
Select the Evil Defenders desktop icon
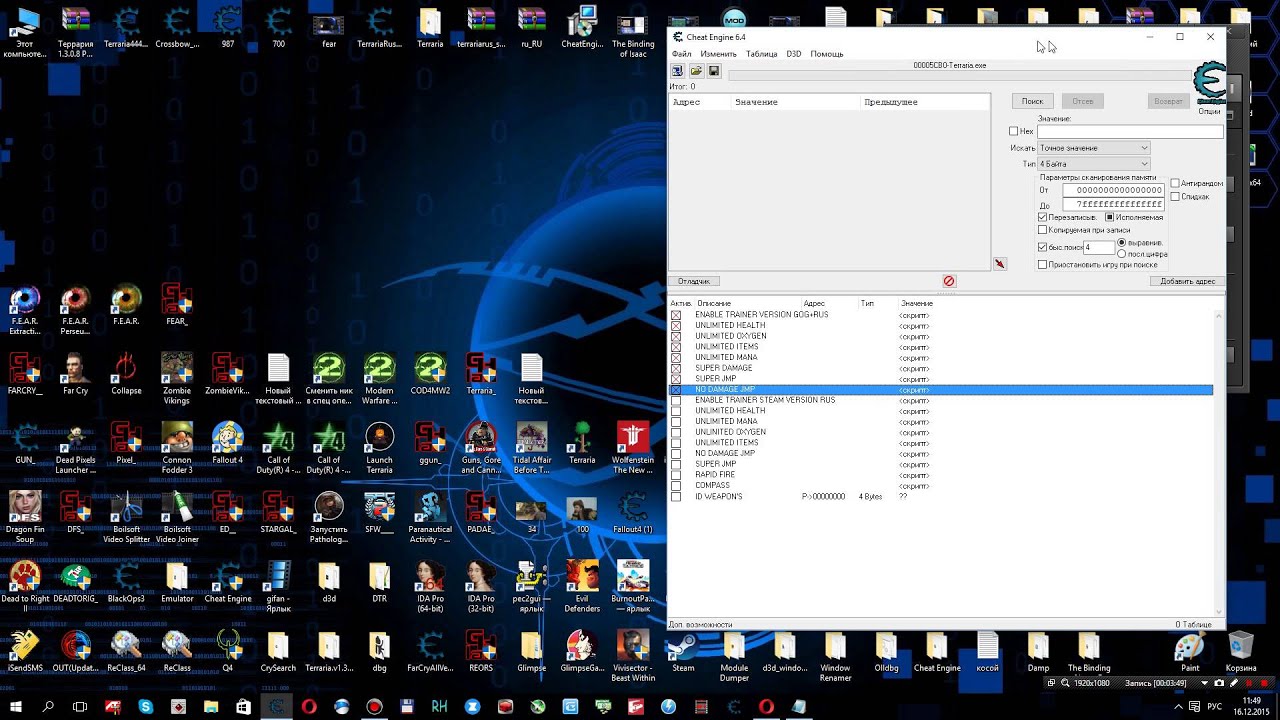coord(582,586)
